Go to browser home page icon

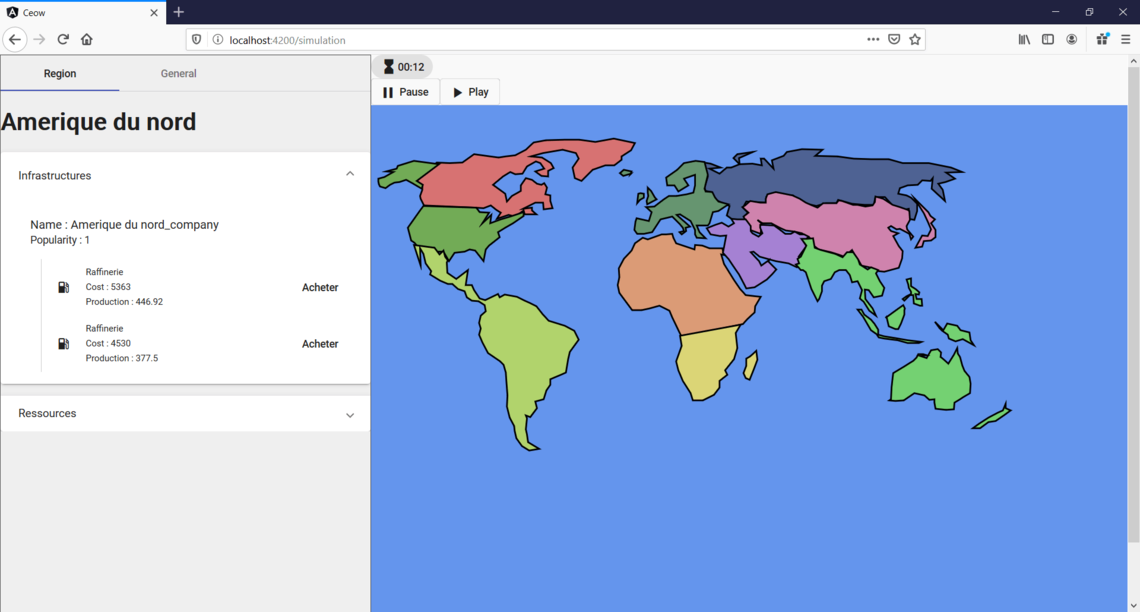click(x=87, y=40)
